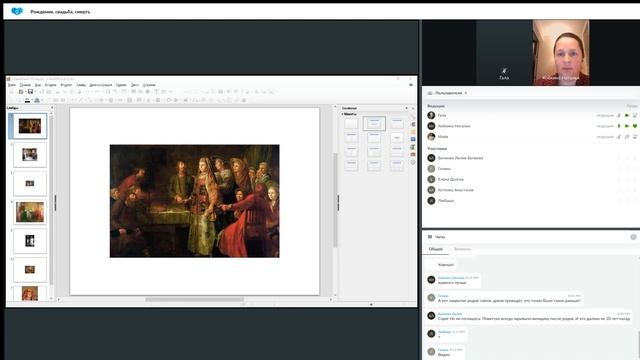Switch to the Общий chat tab
Screen dimensions: 640x360
436,249
